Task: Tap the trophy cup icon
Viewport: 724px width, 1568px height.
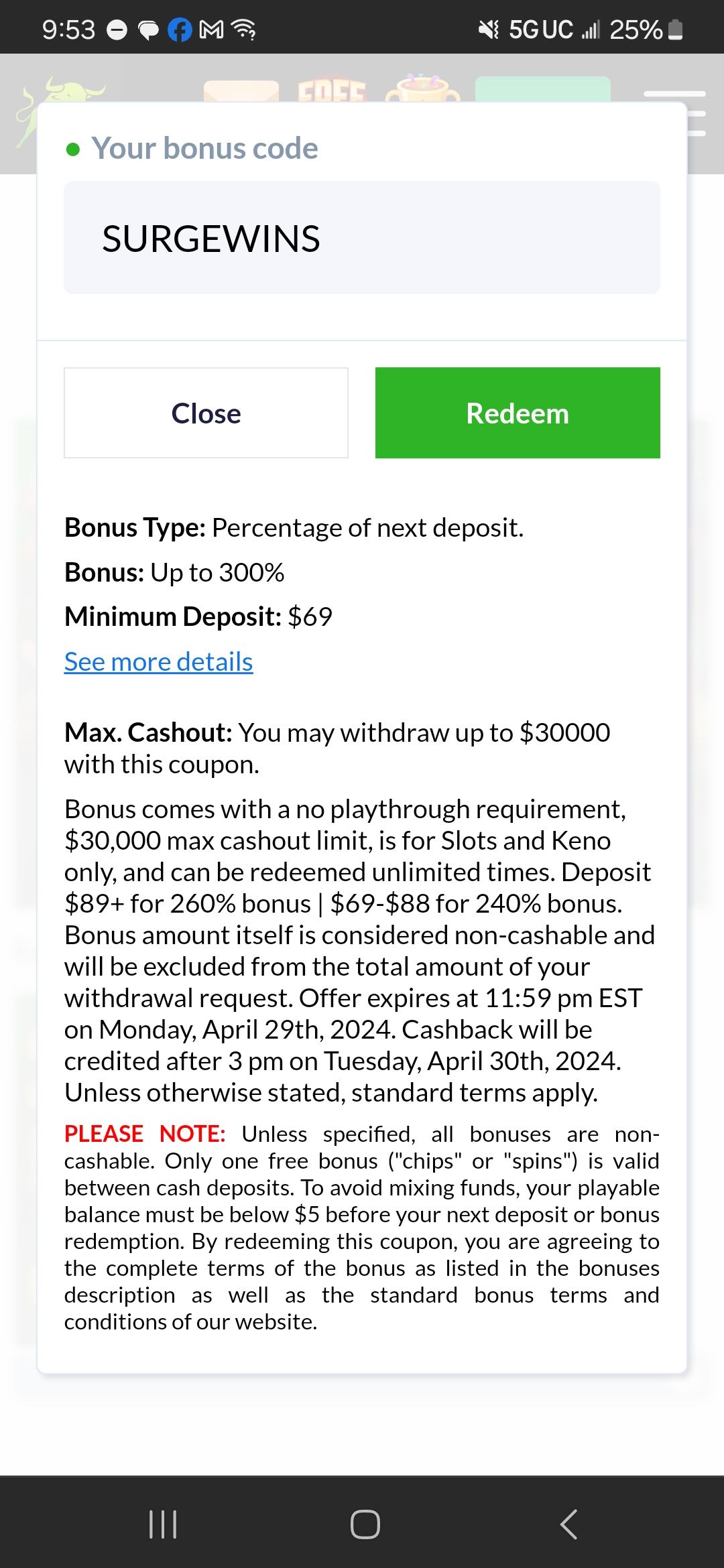Action: click(423, 89)
